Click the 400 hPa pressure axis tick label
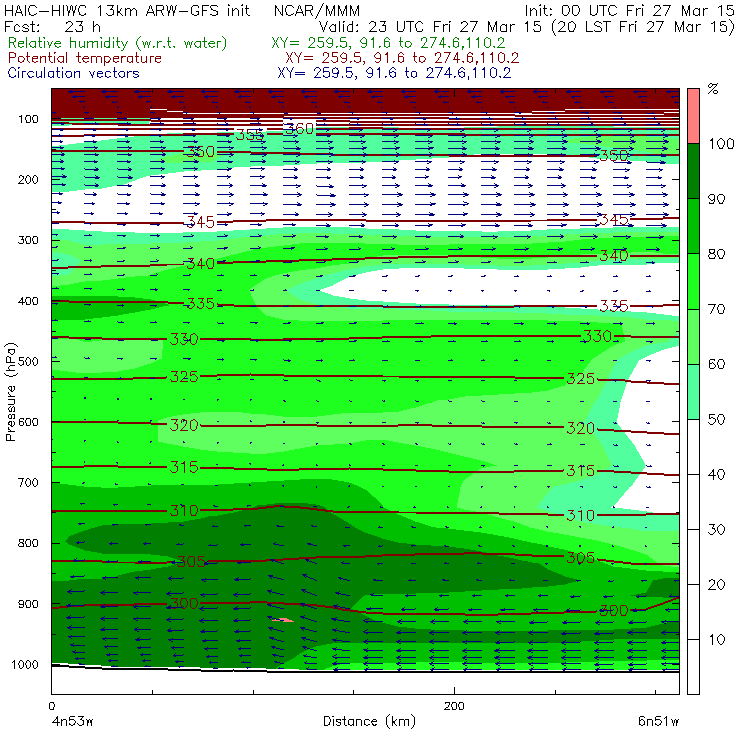 (28, 301)
